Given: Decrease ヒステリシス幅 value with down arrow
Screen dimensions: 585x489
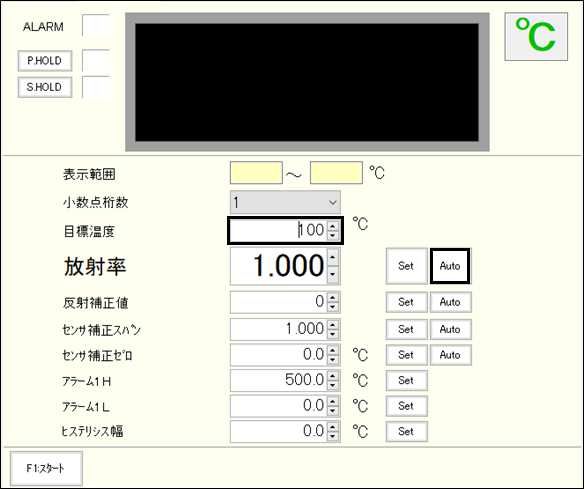Looking at the screenshot, I should tap(332, 436).
